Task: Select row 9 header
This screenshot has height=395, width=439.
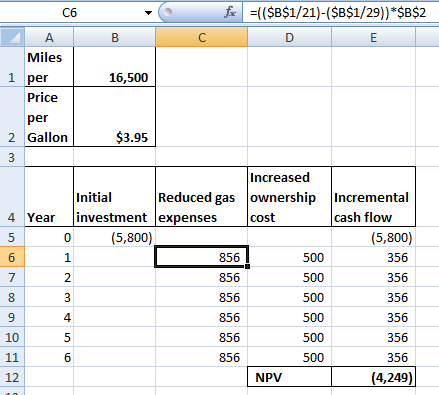Action: [12, 317]
